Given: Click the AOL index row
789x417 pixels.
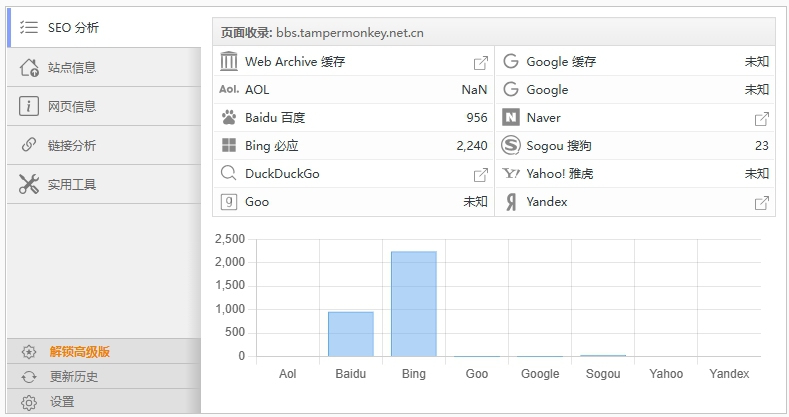Looking at the screenshot, I should [x=353, y=90].
